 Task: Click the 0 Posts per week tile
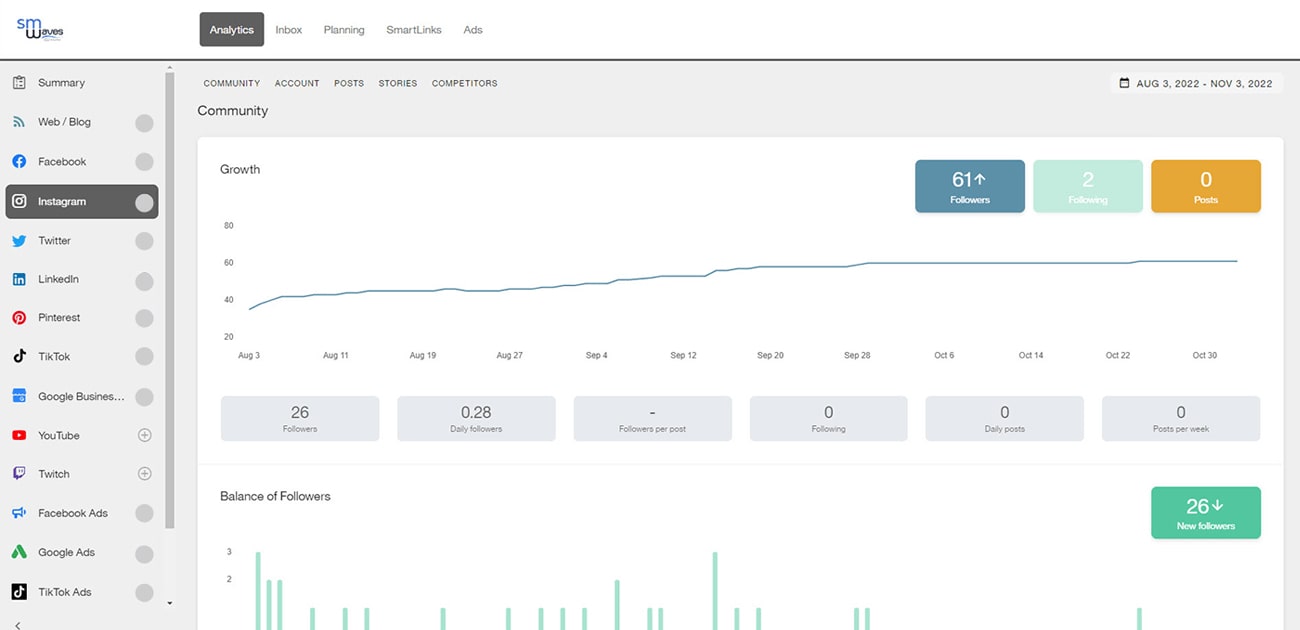(x=1181, y=418)
